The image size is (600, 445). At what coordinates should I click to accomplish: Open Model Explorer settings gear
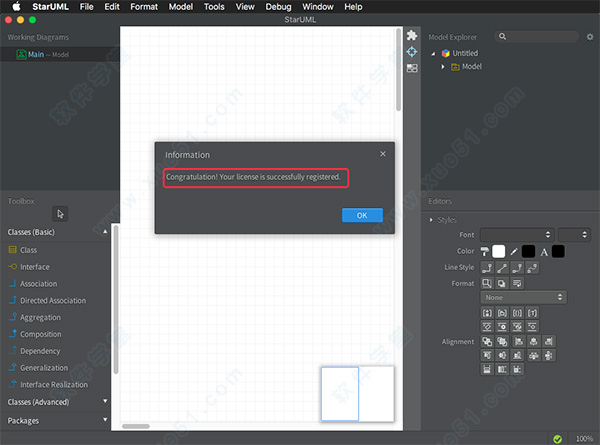[589, 37]
